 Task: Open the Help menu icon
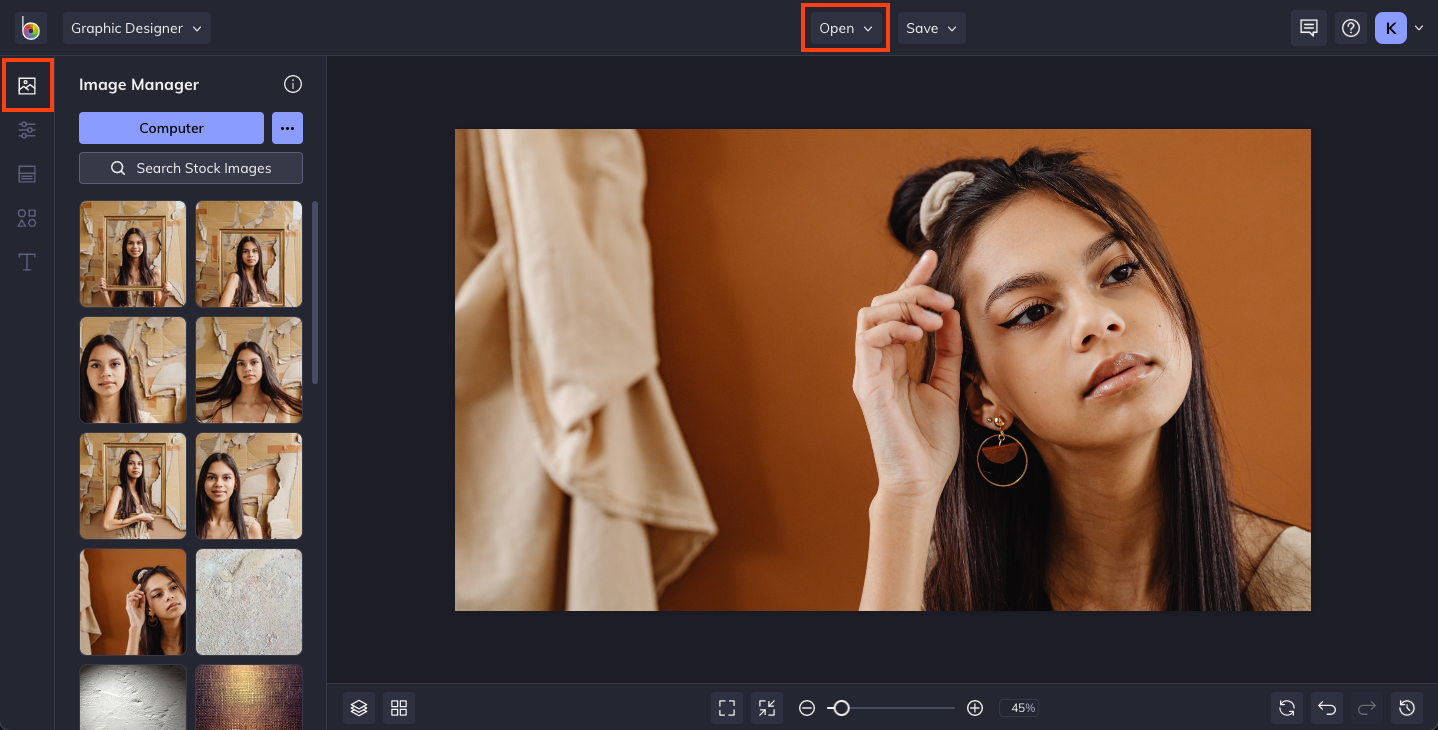tap(1350, 28)
